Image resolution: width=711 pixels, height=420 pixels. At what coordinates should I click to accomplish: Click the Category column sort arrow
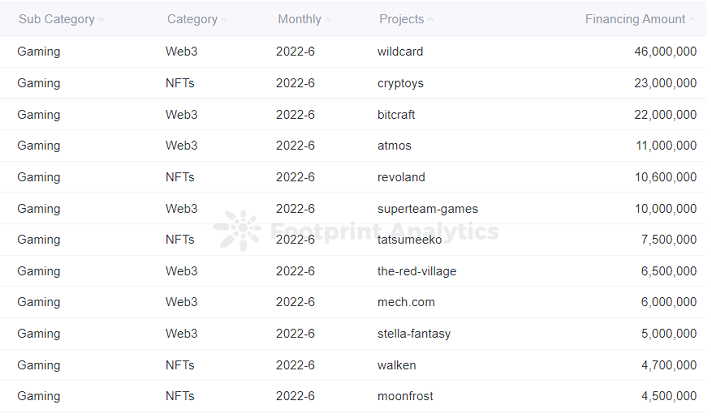(224, 20)
